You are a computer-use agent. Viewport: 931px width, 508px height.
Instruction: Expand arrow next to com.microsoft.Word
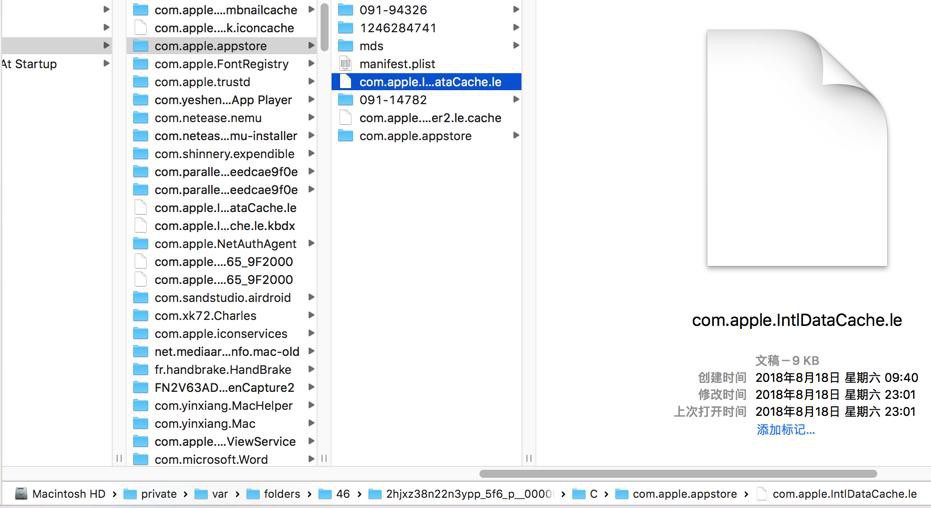[311, 459]
